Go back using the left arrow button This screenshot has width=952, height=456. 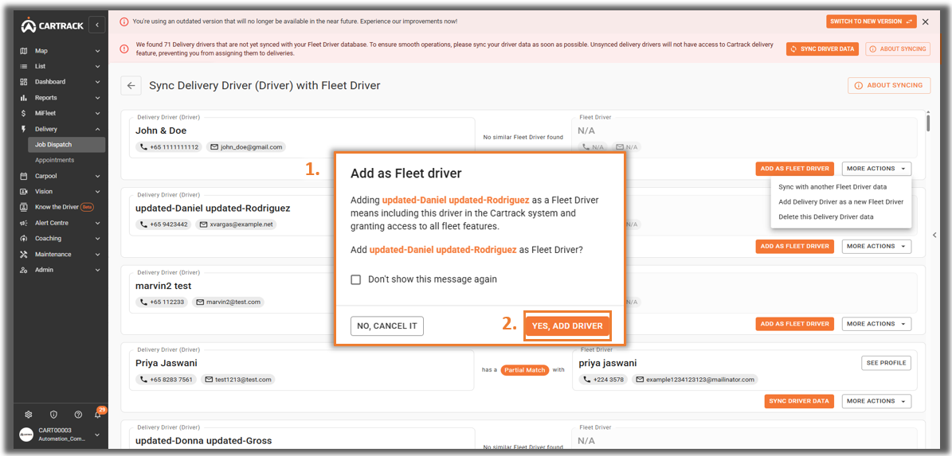[x=131, y=86]
